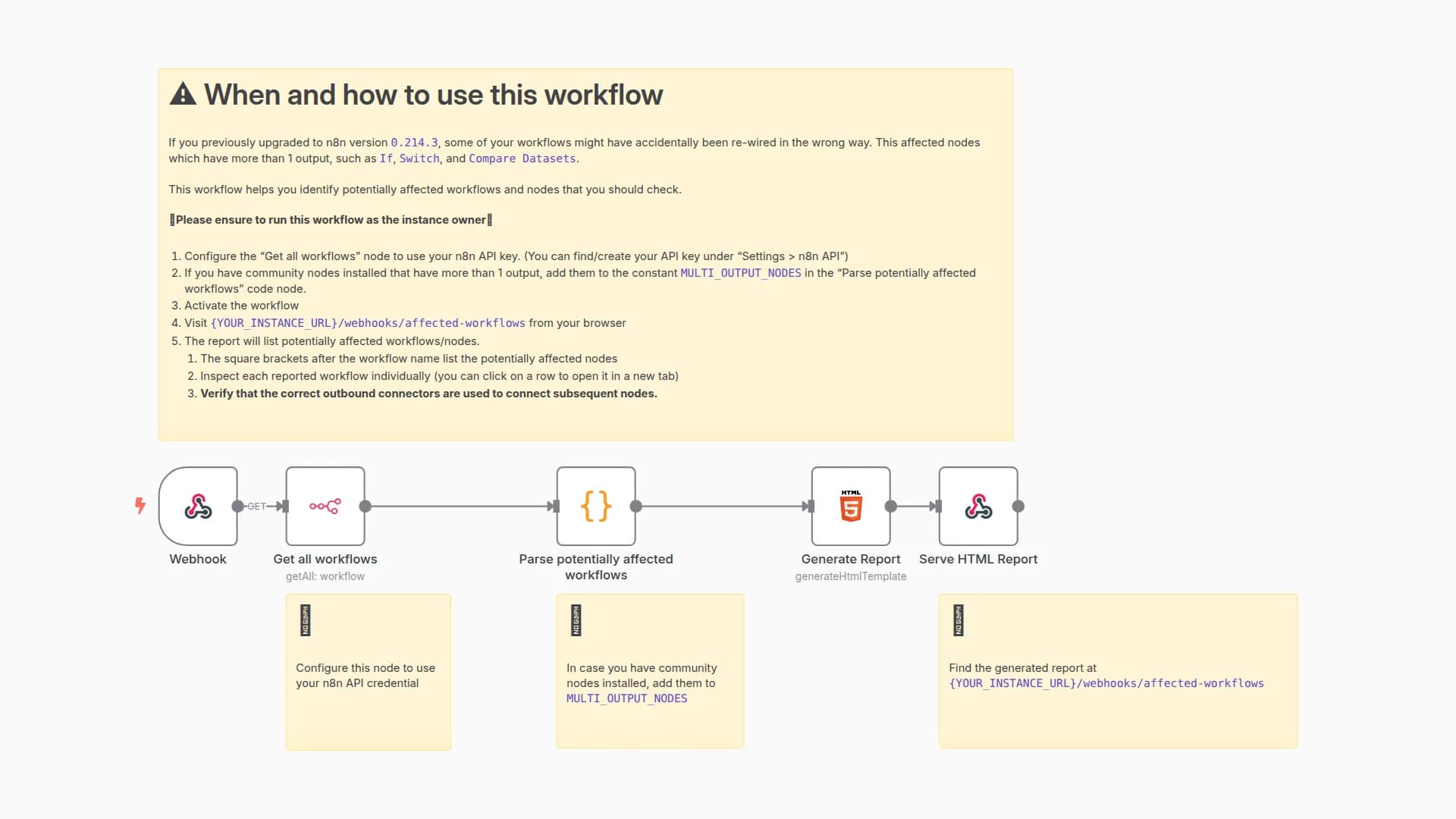Click the Webhook node label

tap(198, 559)
